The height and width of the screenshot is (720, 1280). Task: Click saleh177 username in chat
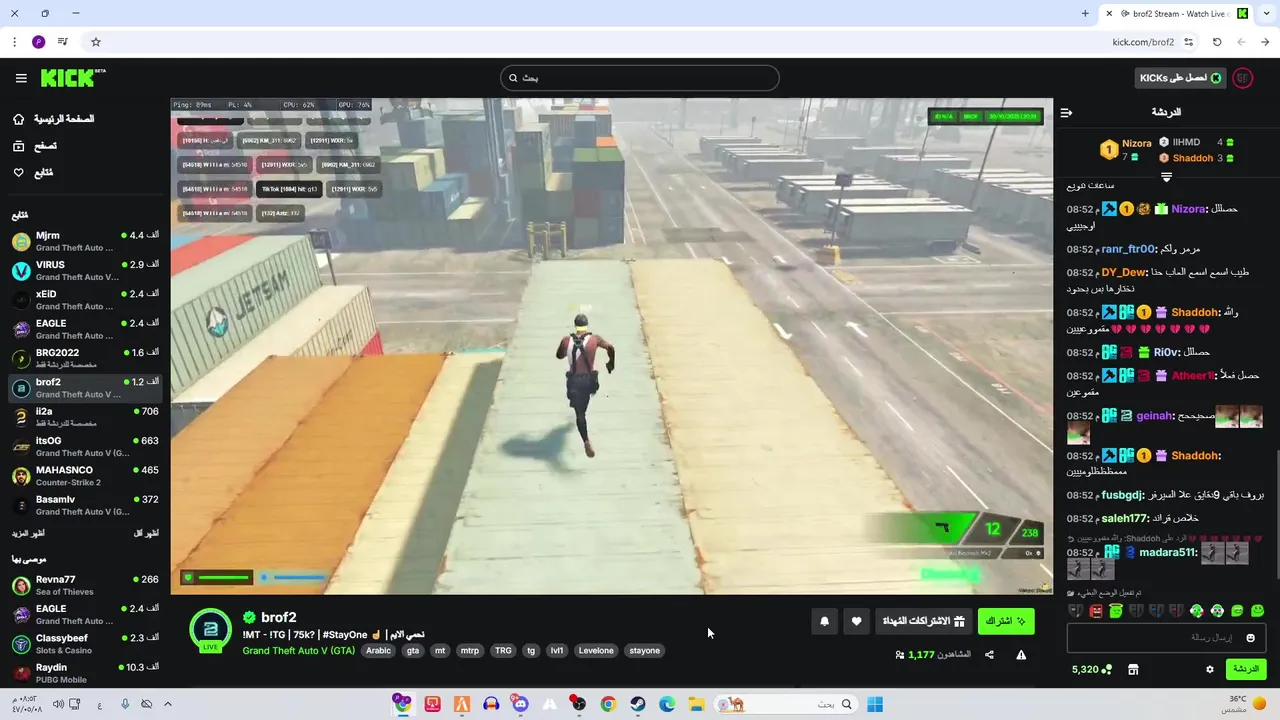[1125, 518]
